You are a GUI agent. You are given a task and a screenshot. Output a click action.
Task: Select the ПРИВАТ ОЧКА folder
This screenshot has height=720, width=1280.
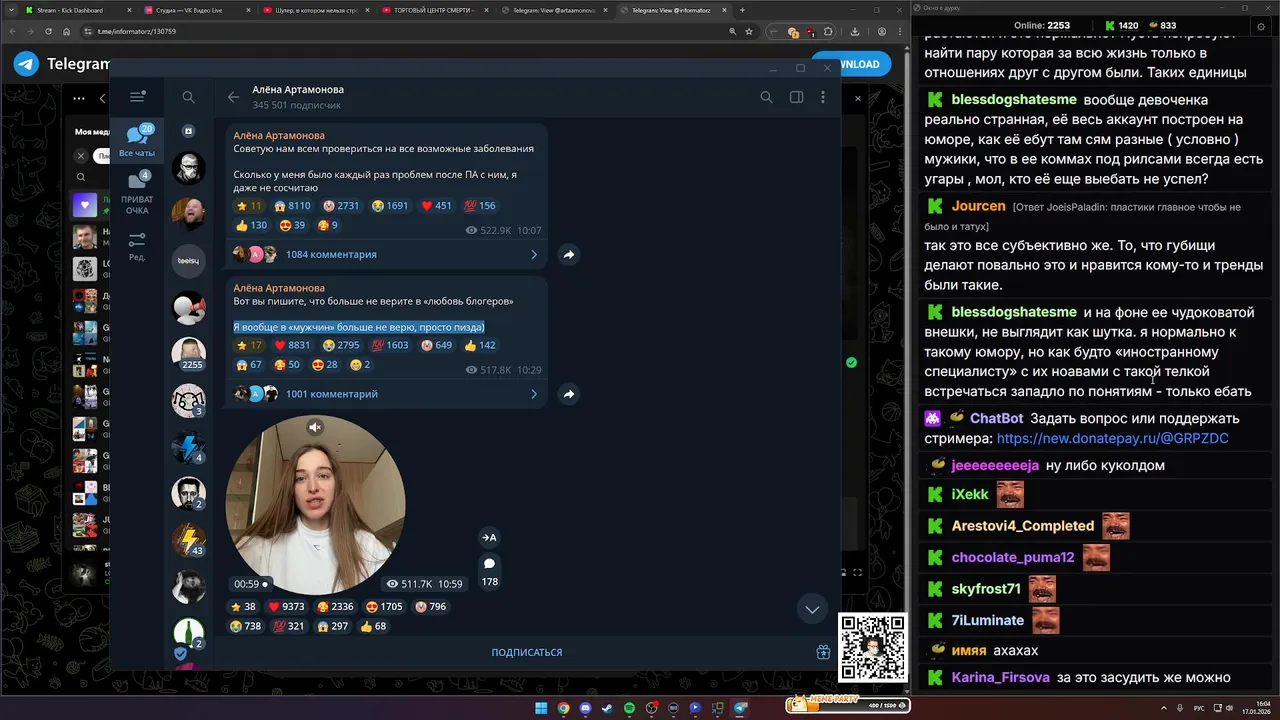pyautogui.click(x=137, y=193)
